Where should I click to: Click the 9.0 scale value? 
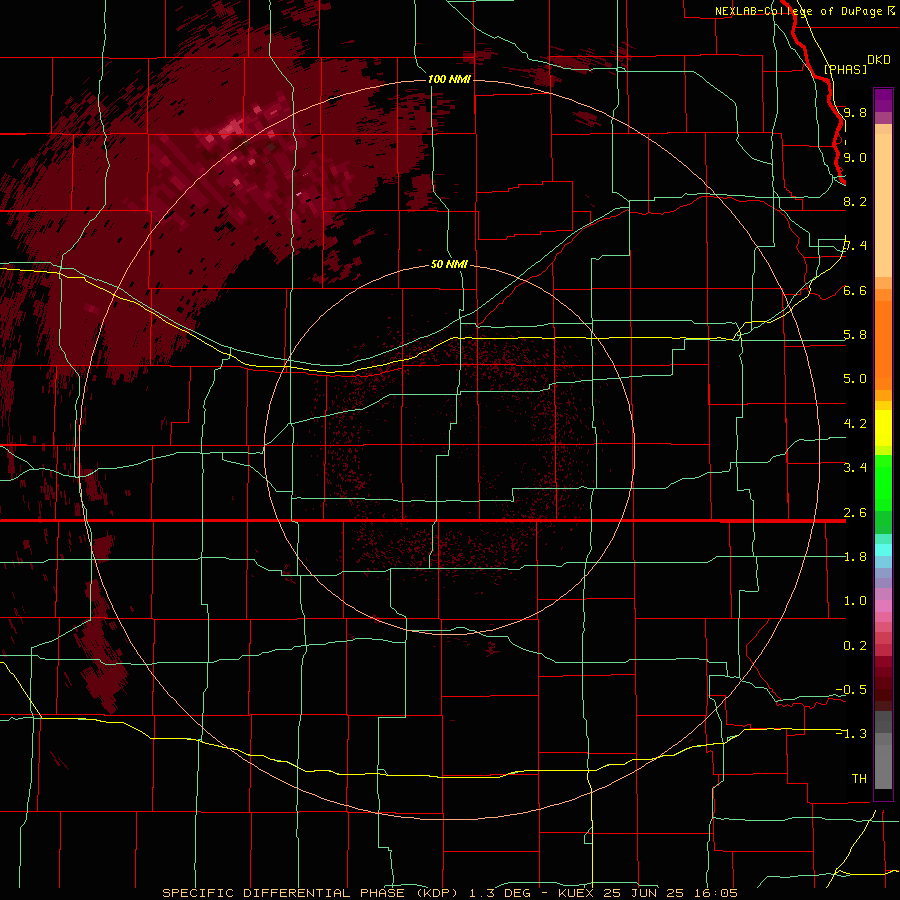[x=855, y=157]
